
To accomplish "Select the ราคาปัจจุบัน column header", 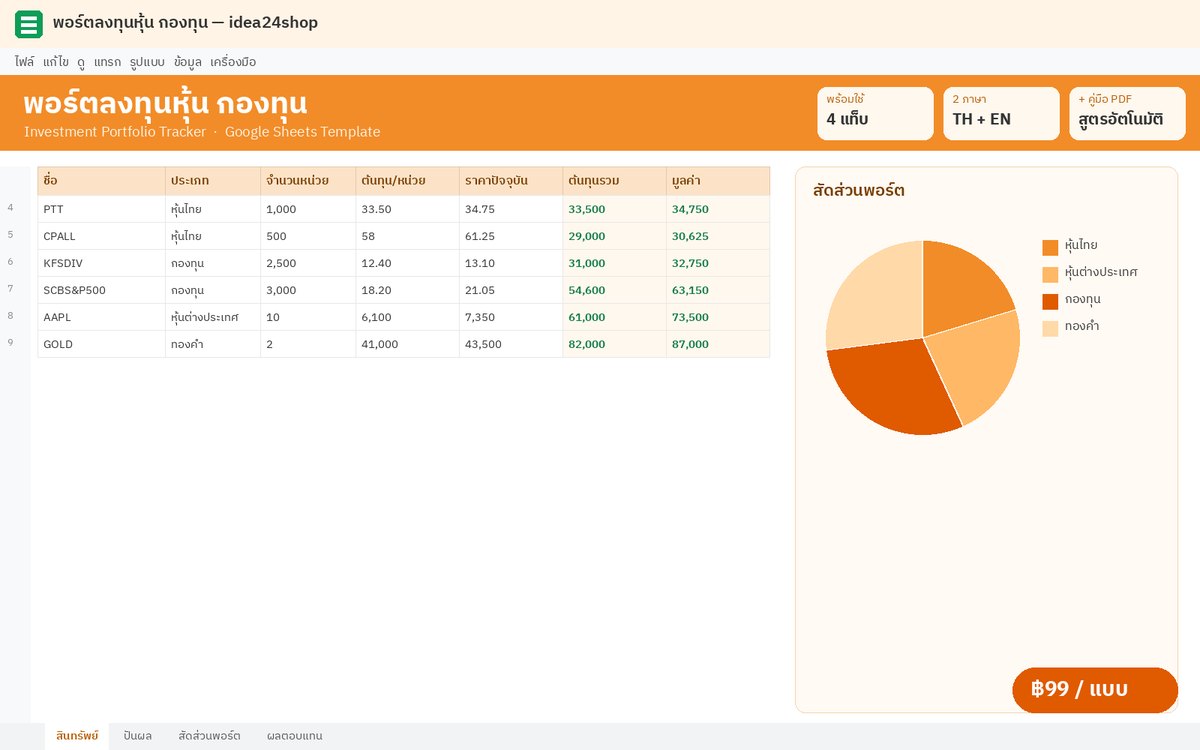I will 511,181.
